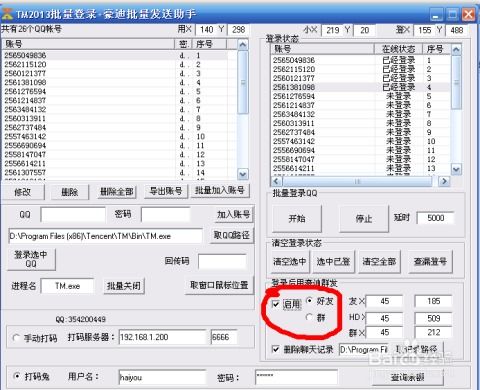Viewport: 480px width, 390px height.
Task: Click the 批量加入账号 button
Action: (x=220, y=191)
